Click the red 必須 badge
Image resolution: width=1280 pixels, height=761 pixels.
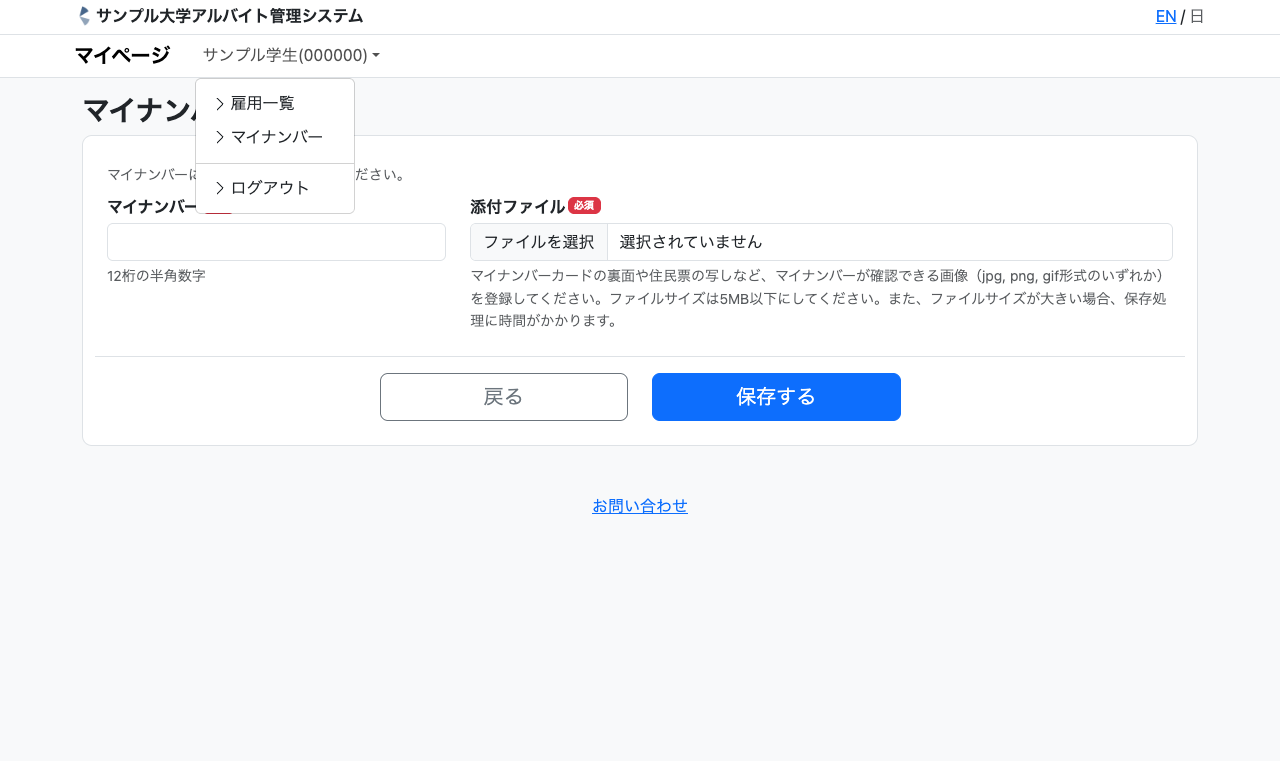click(x=584, y=206)
